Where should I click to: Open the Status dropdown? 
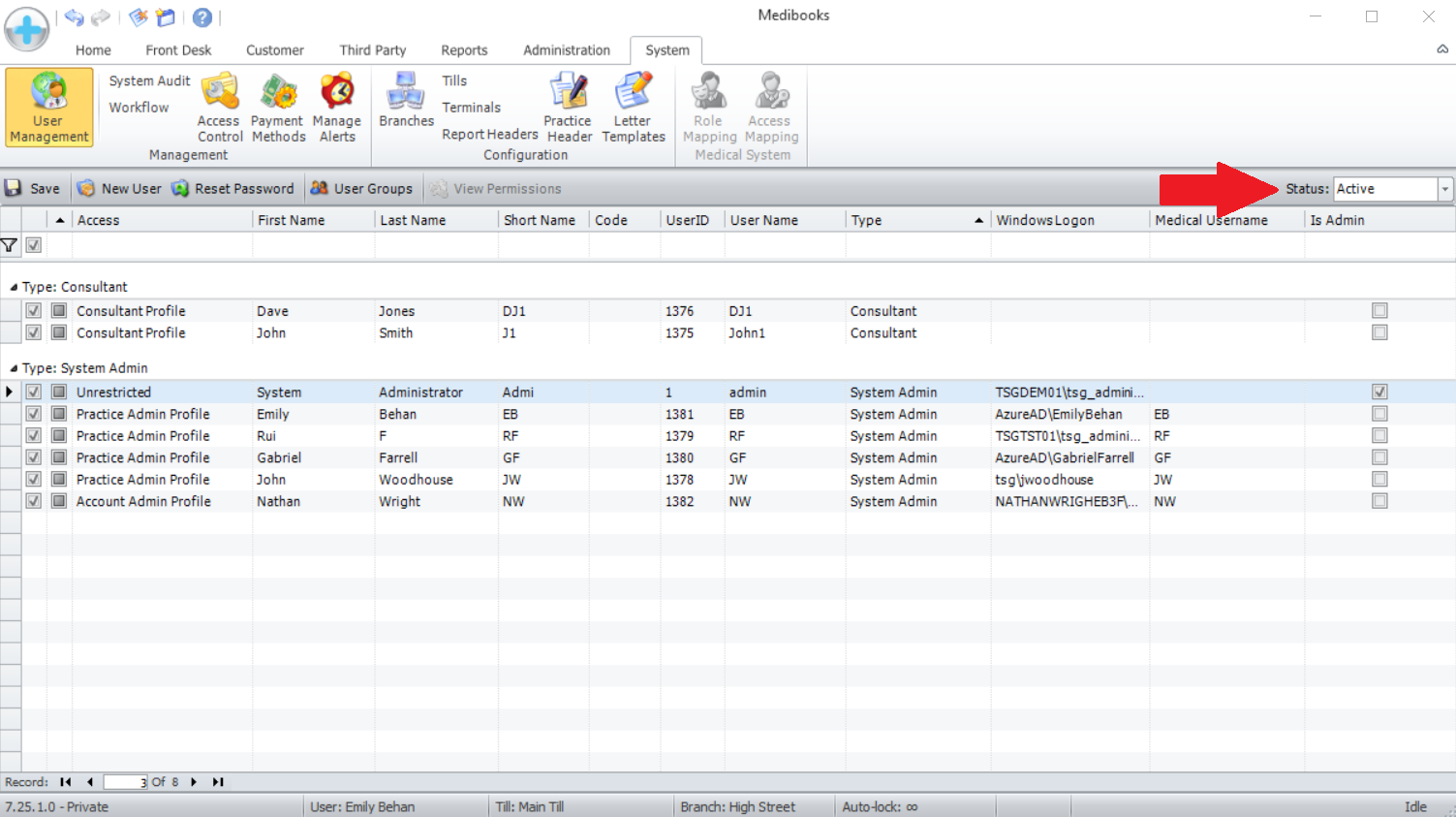coord(1444,189)
